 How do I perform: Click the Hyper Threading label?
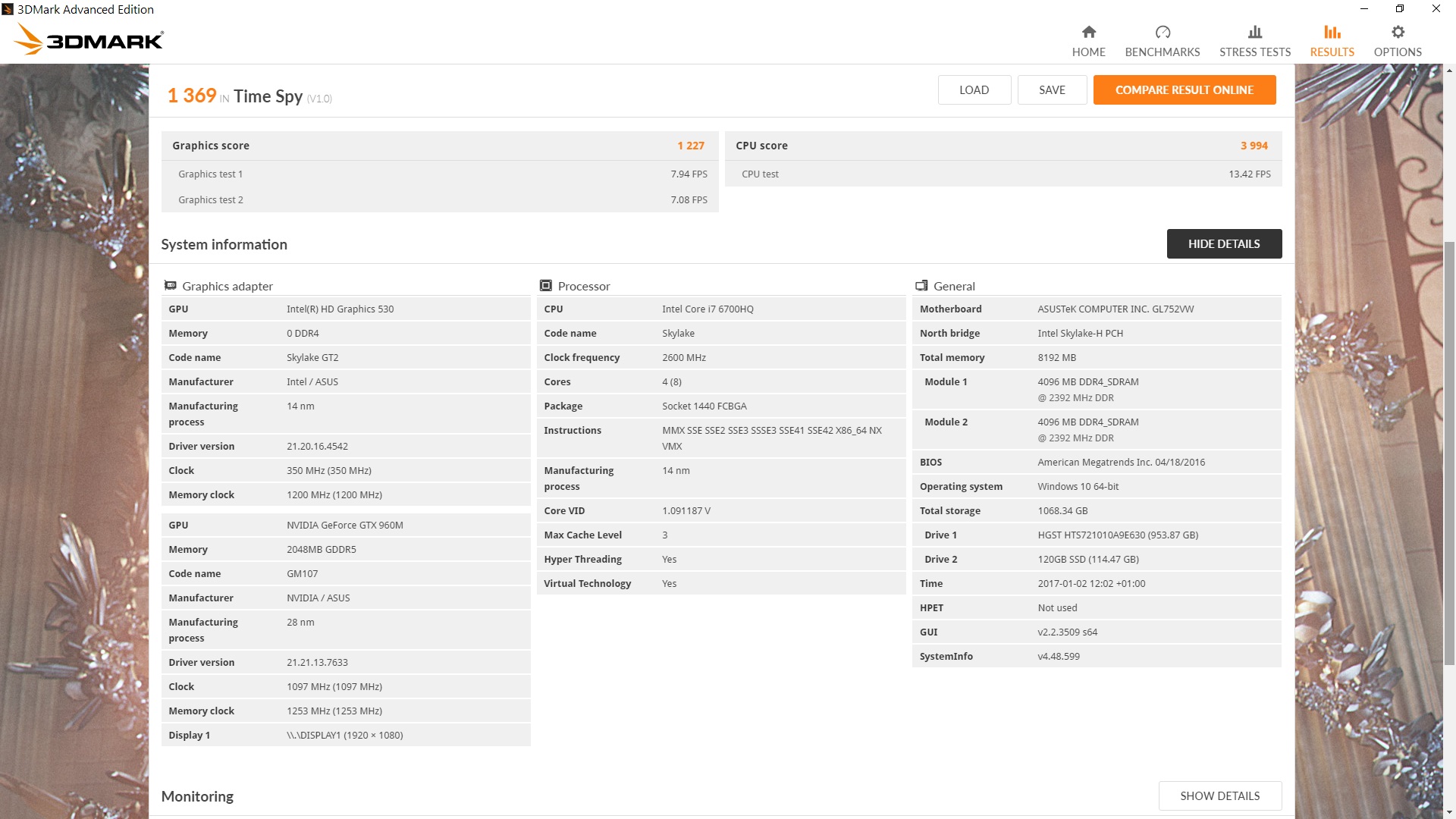[582, 559]
